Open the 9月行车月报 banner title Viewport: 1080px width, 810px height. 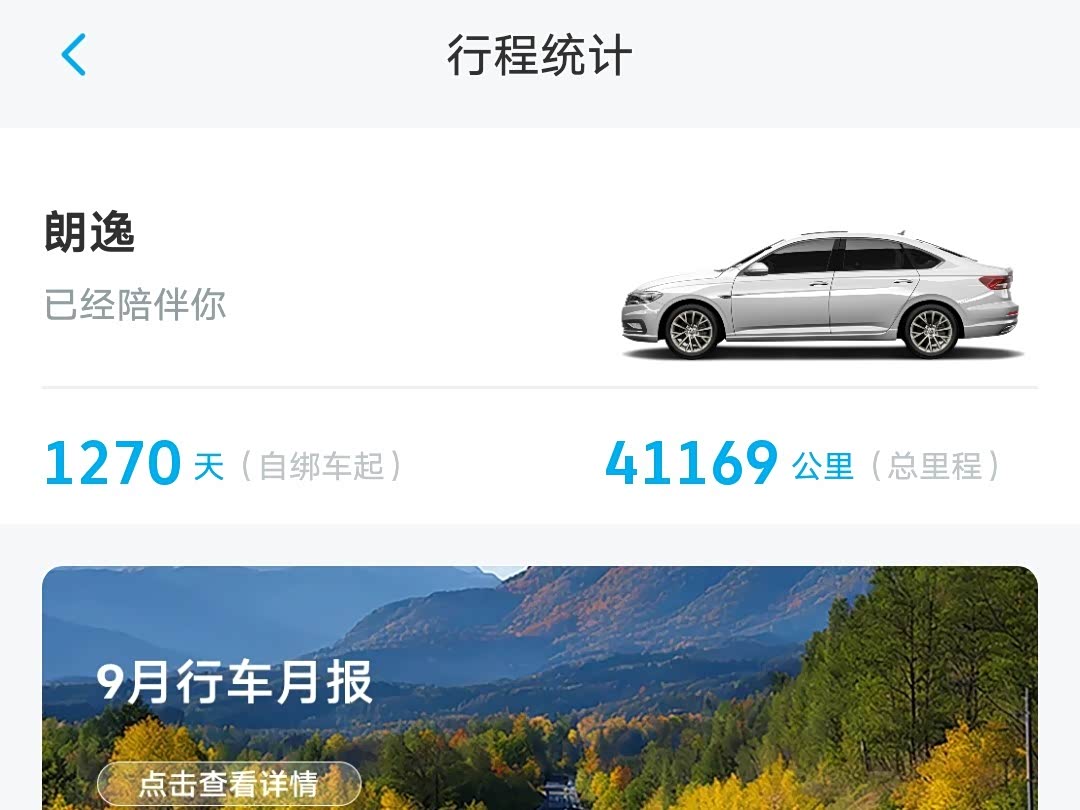pos(234,682)
